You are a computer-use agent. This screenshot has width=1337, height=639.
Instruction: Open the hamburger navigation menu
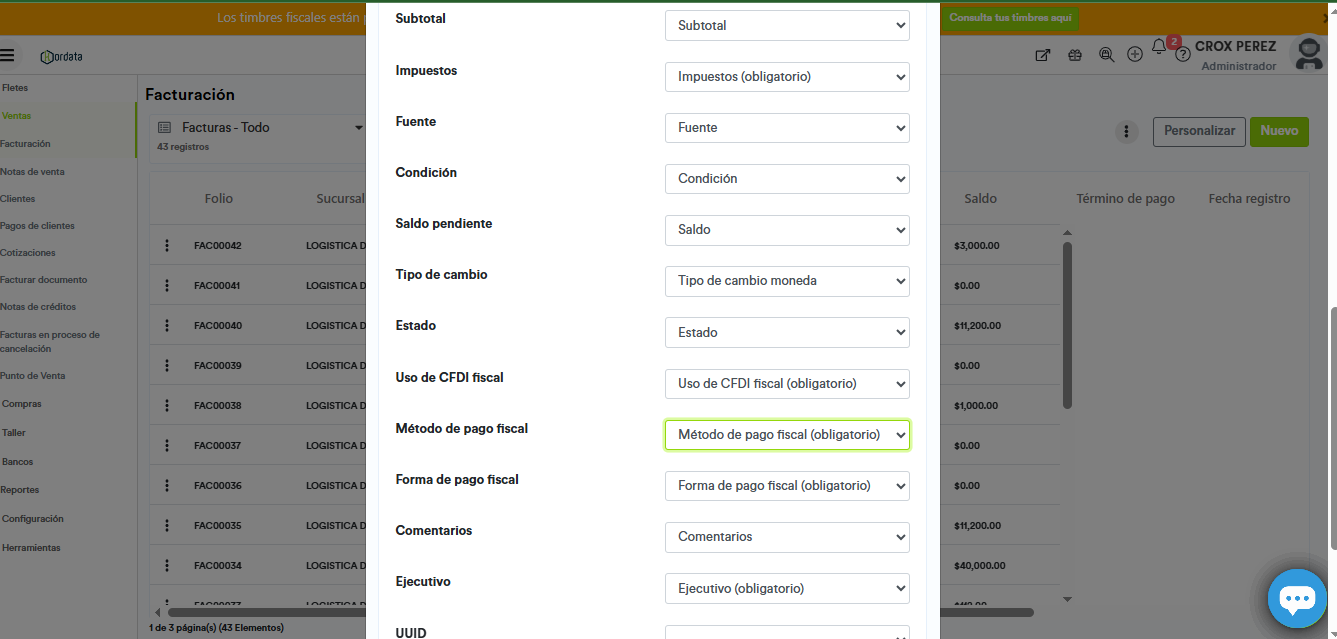[8, 56]
